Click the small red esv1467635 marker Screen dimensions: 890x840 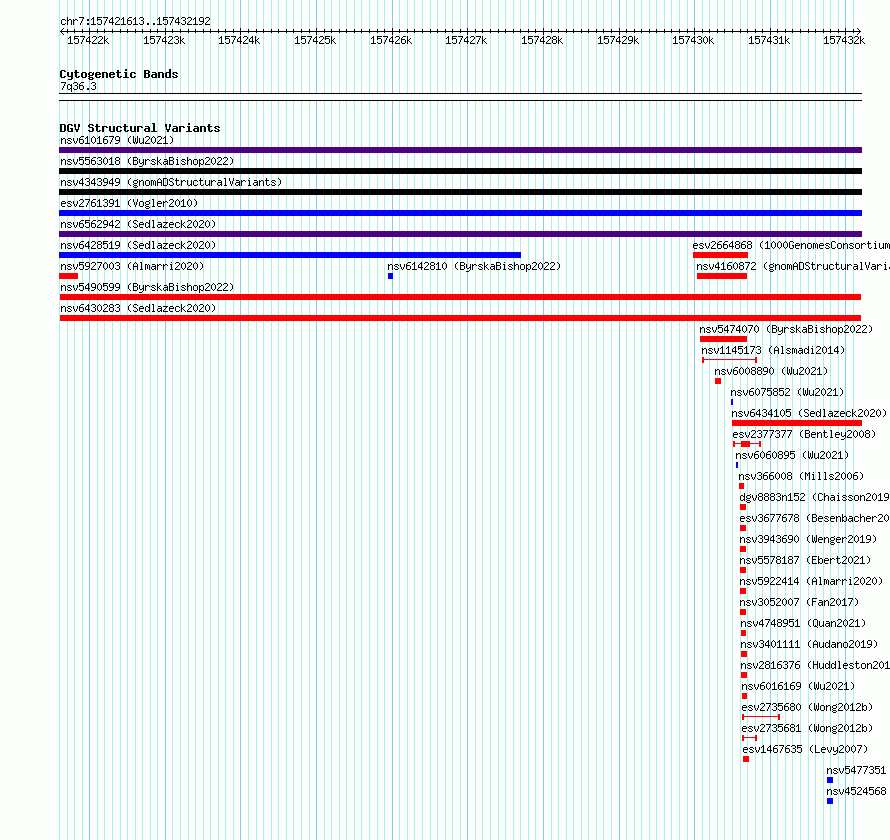pos(746,759)
